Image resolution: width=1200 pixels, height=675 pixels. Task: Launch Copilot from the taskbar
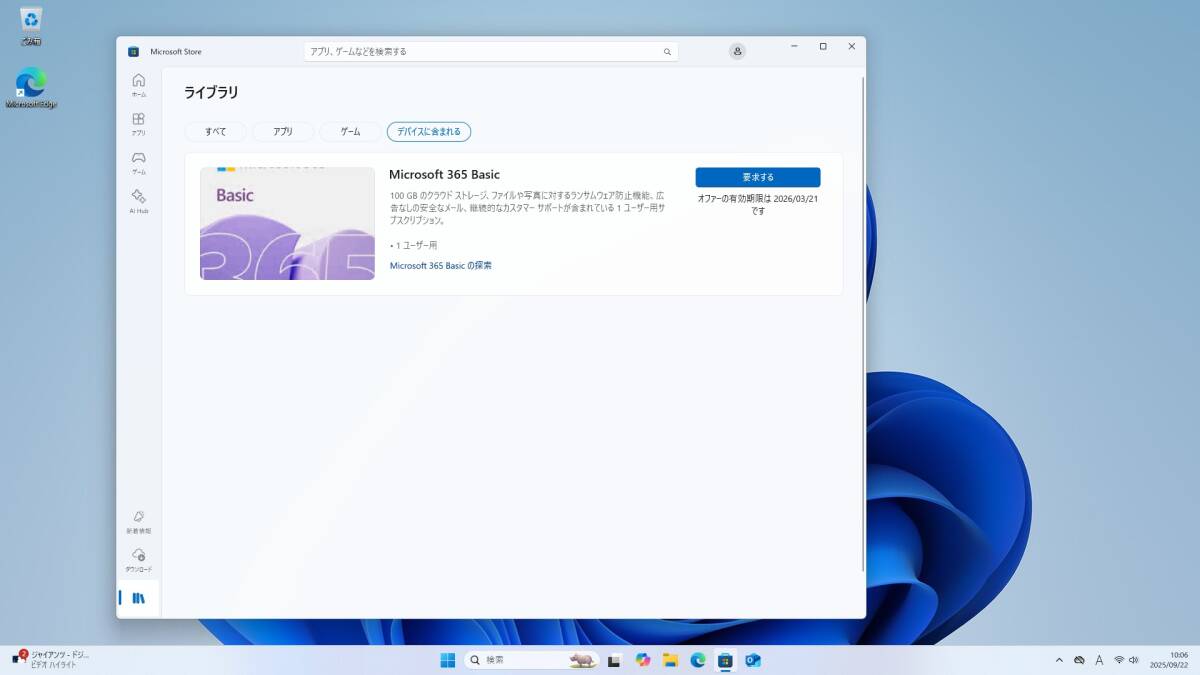pos(642,660)
